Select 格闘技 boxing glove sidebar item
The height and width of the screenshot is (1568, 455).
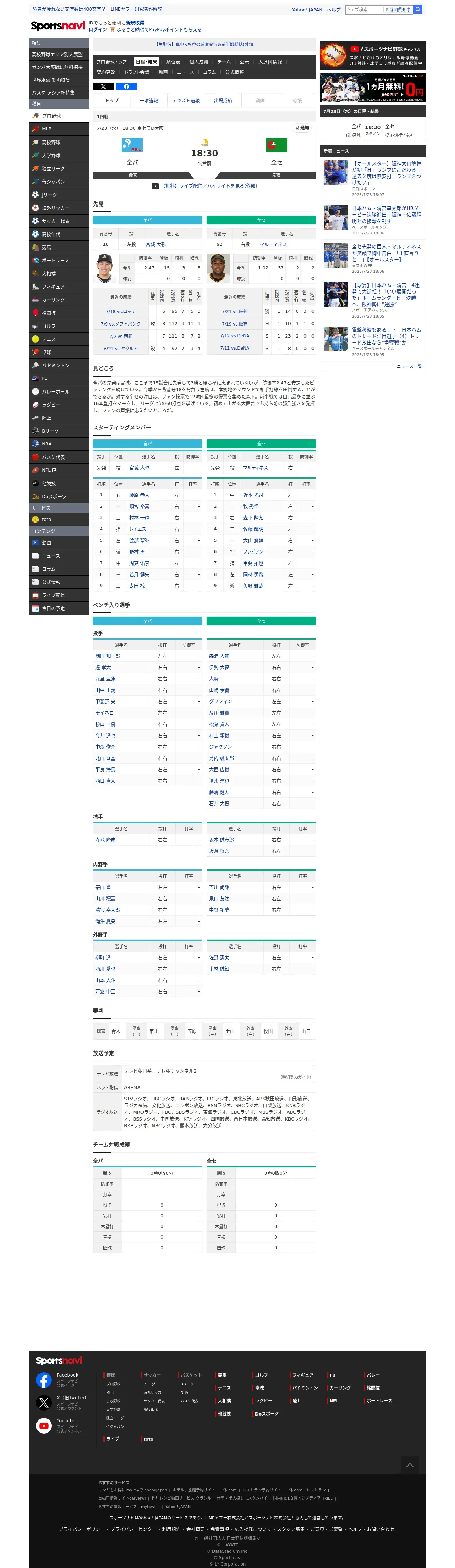[59, 313]
